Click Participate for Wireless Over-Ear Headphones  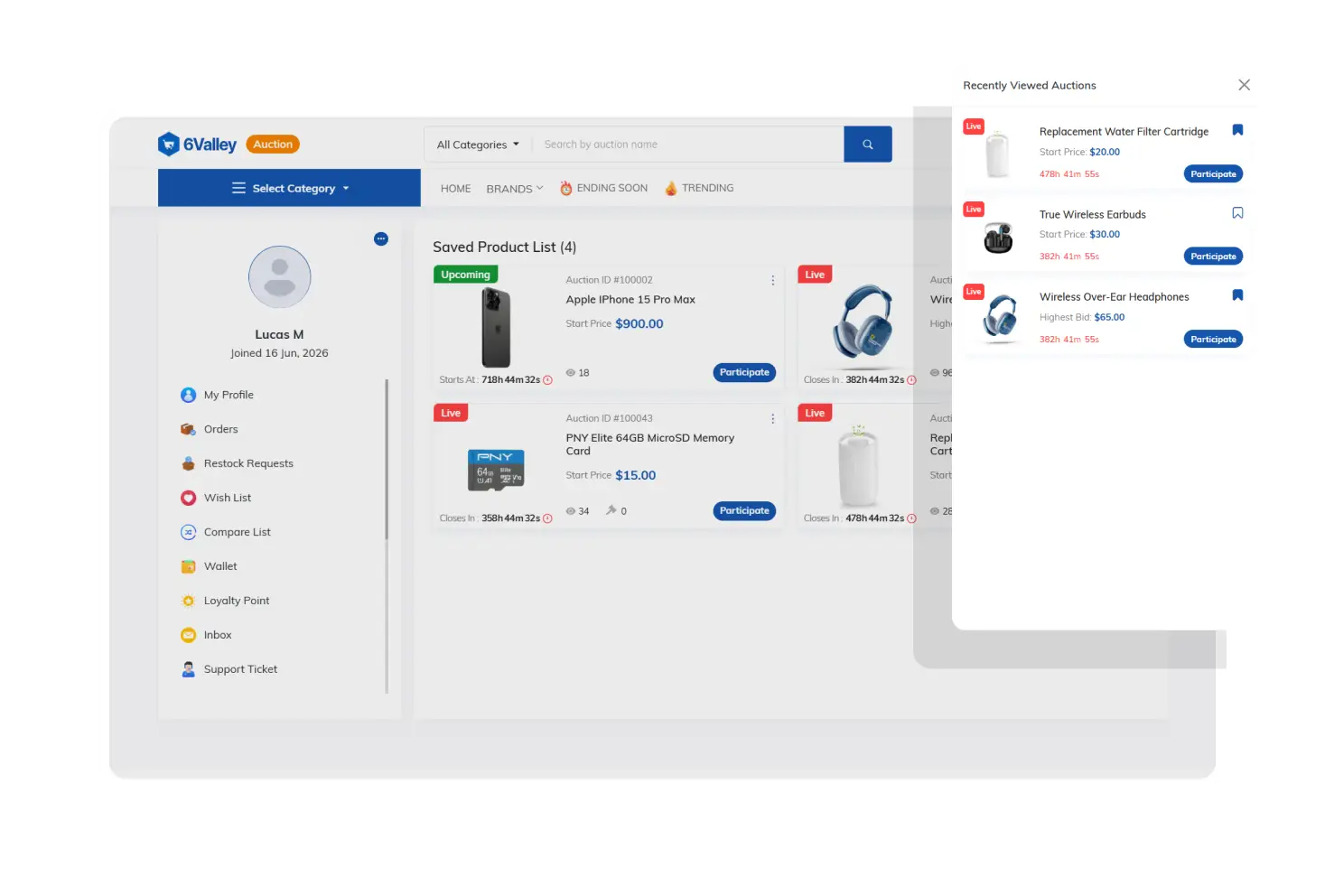pos(1213,340)
